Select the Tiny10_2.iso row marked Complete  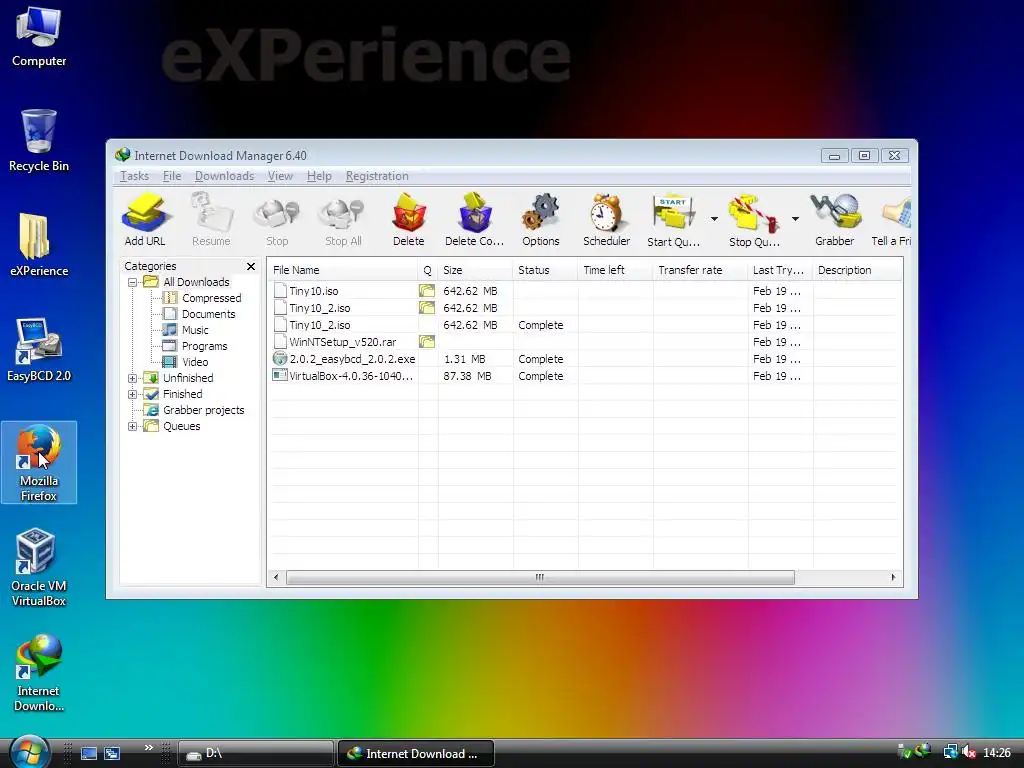coord(584,325)
